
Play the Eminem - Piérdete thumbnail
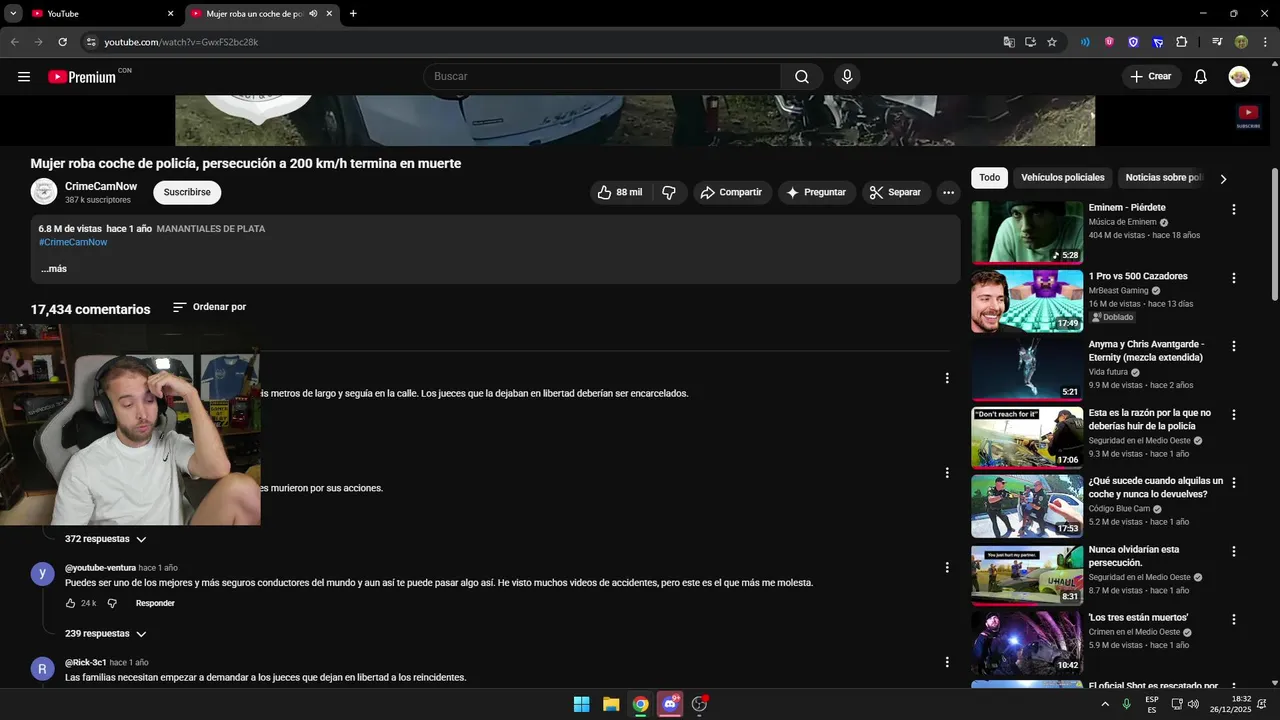tap(1027, 232)
